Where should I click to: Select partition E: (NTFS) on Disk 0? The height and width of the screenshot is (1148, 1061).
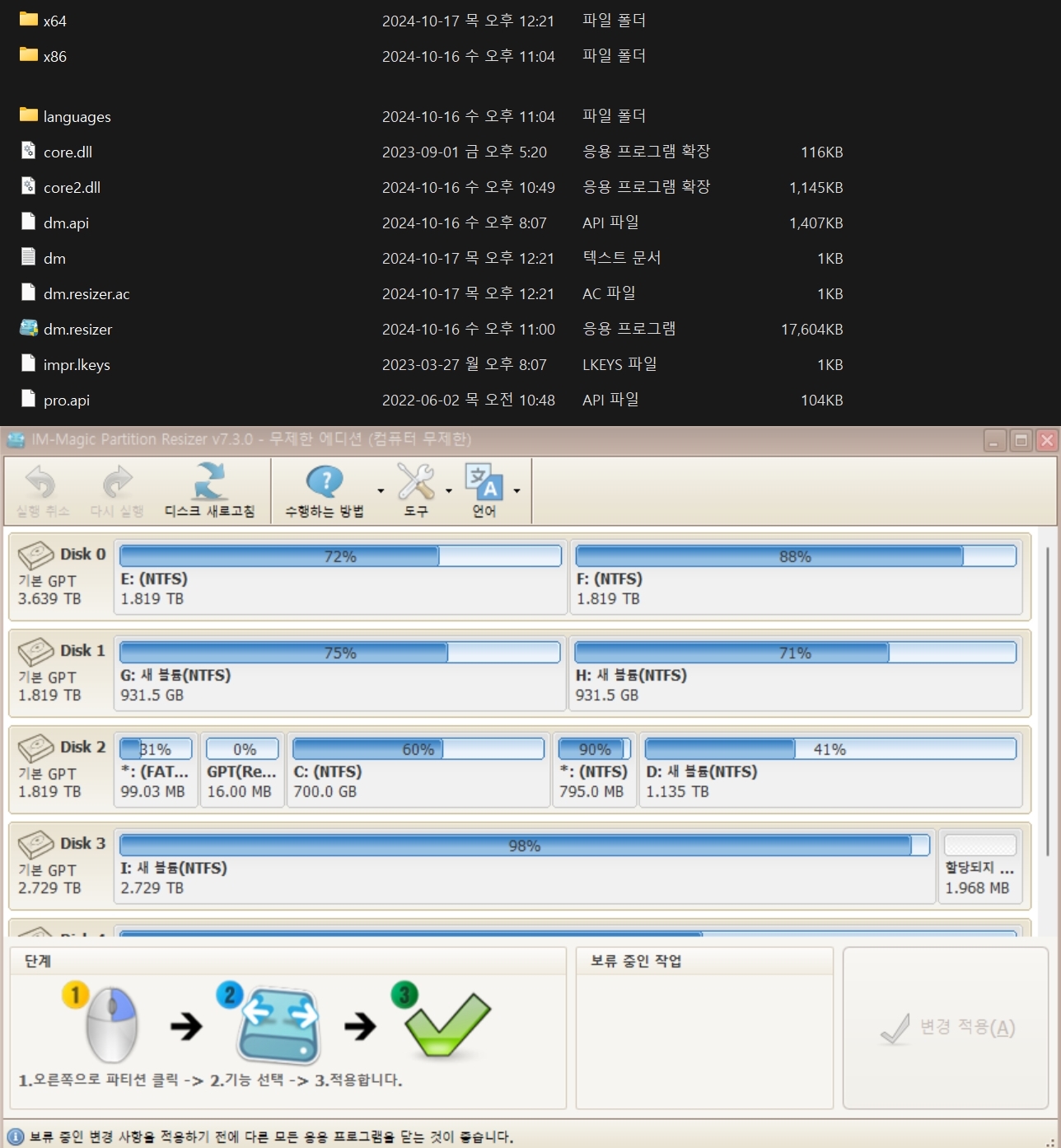point(340,577)
